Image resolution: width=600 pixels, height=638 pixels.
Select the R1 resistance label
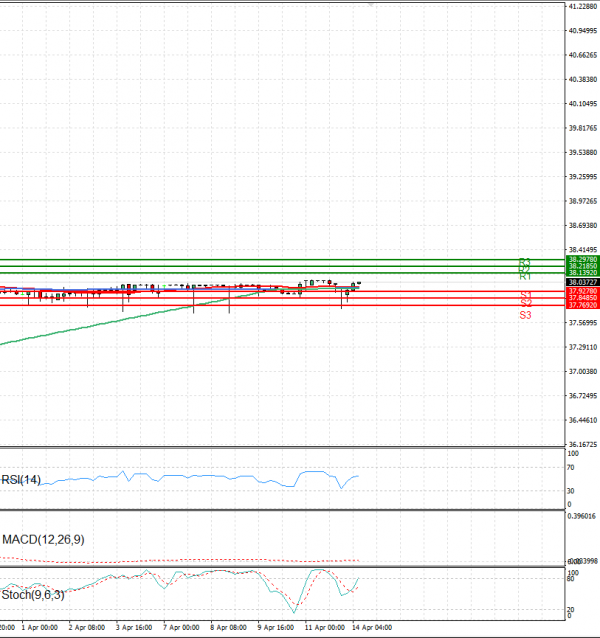pos(525,276)
